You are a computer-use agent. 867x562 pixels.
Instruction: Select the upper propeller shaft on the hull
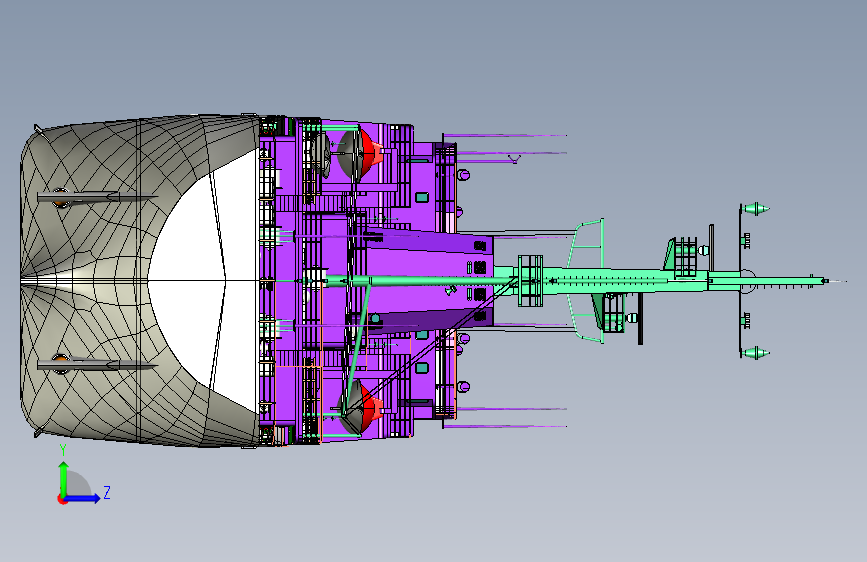point(97,197)
